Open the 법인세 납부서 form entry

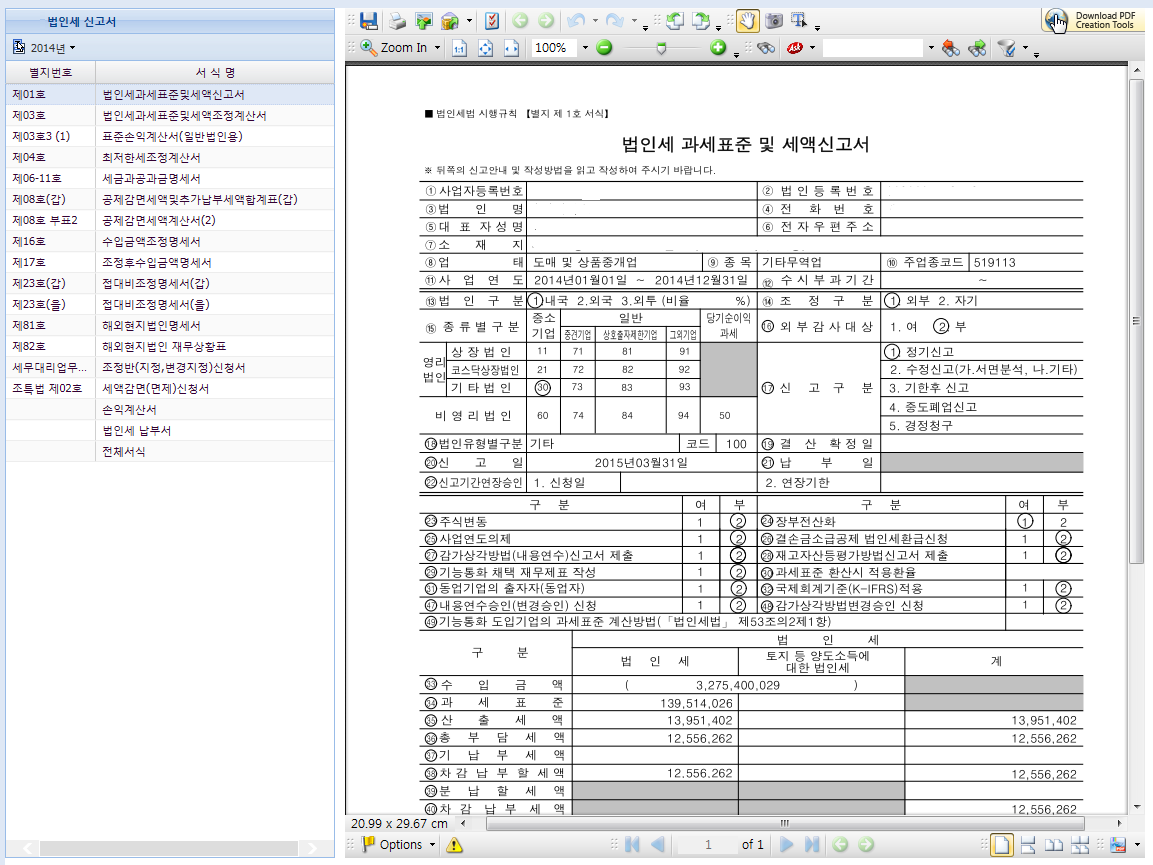point(136,430)
